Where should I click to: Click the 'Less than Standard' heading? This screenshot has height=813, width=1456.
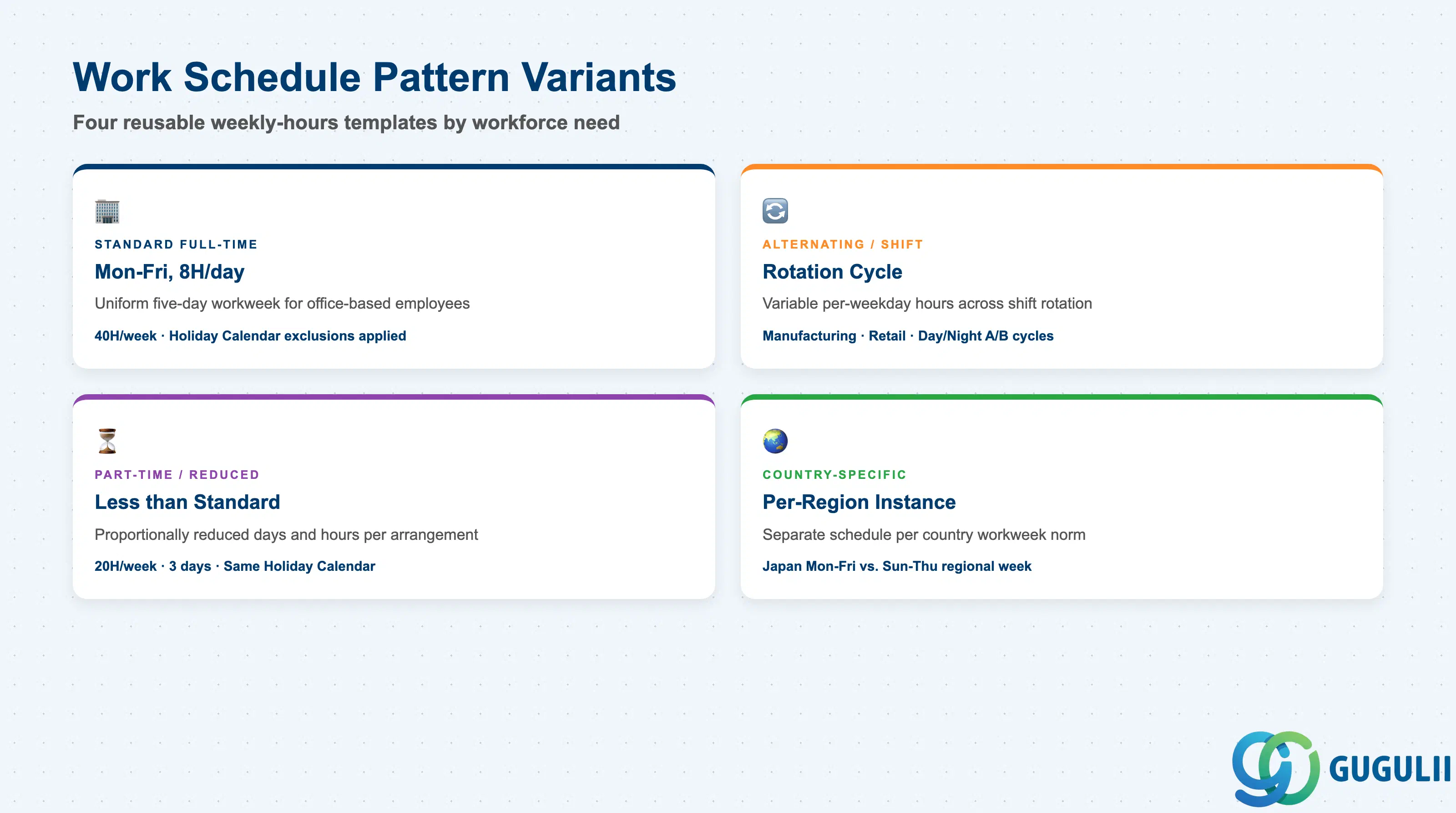click(187, 502)
